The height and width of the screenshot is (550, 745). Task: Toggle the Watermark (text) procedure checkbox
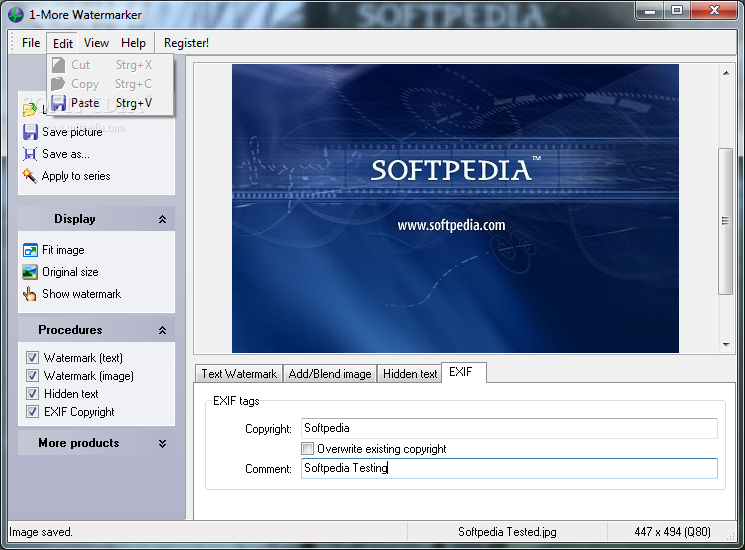[32, 357]
